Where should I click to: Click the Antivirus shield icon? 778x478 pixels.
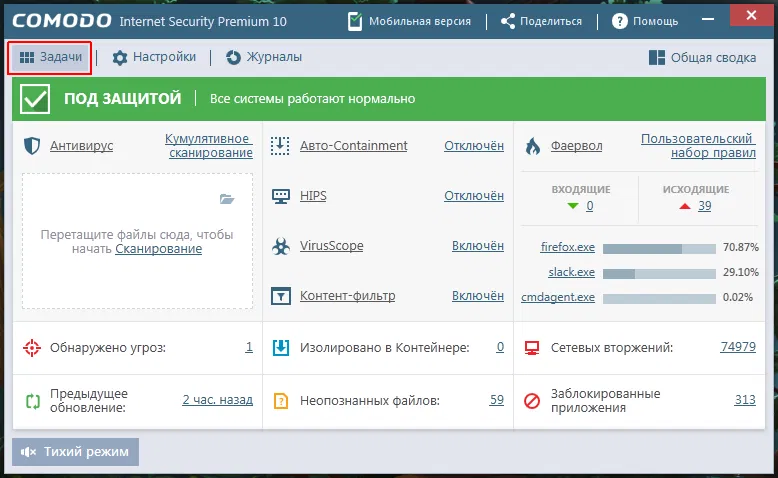tap(31, 146)
